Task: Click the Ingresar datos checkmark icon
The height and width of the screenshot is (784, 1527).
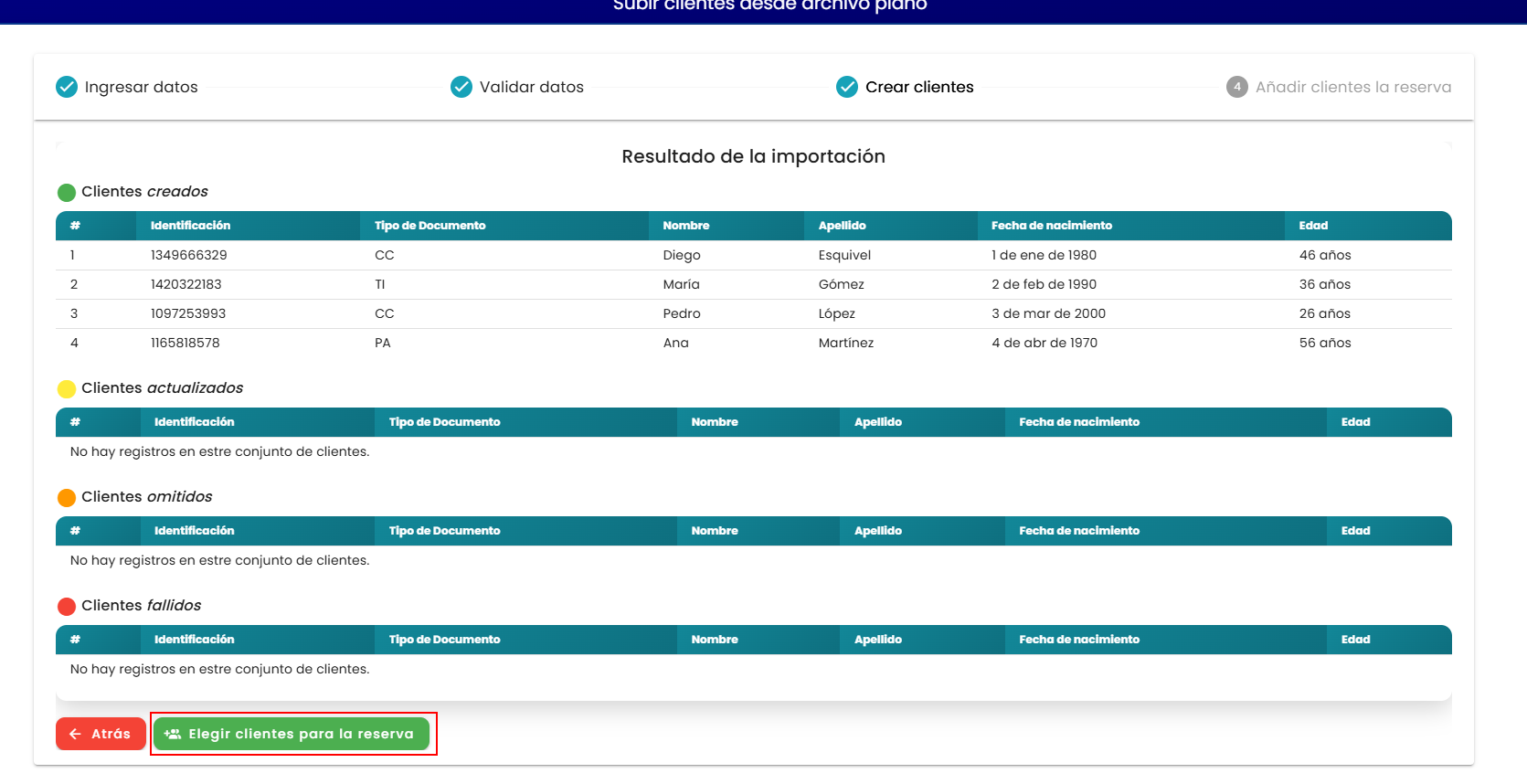Action: pos(67,87)
